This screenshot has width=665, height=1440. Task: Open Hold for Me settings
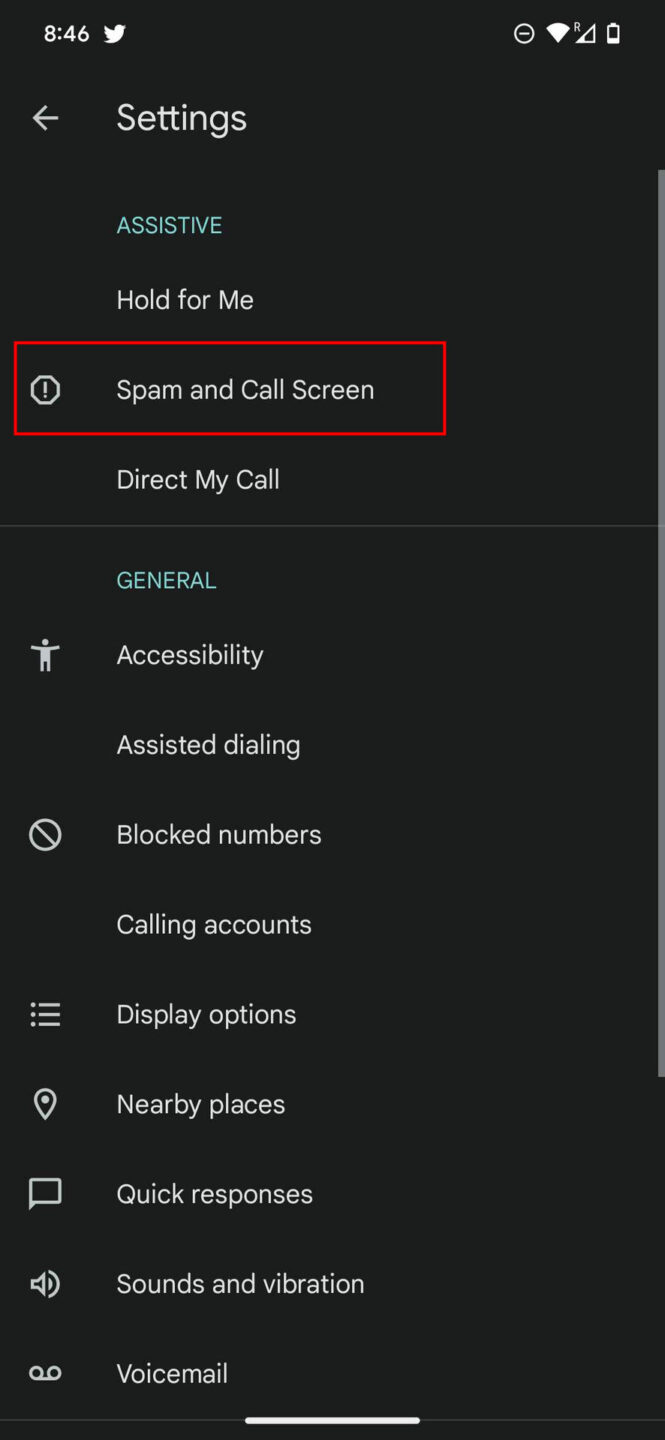coord(185,299)
